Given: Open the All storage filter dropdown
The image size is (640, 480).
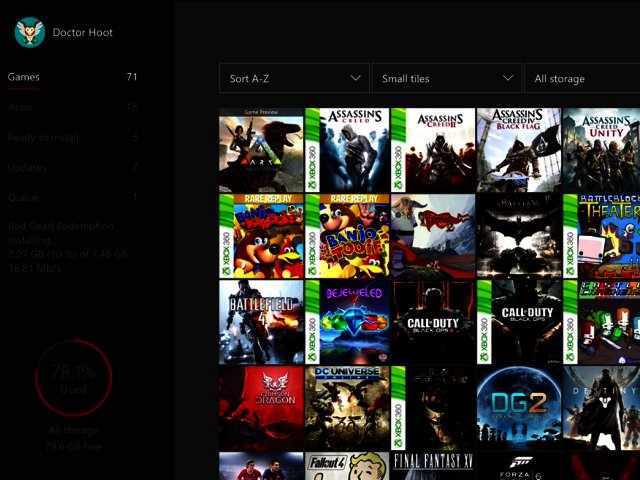Looking at the screenshot, I should click(x=582, y=78).
